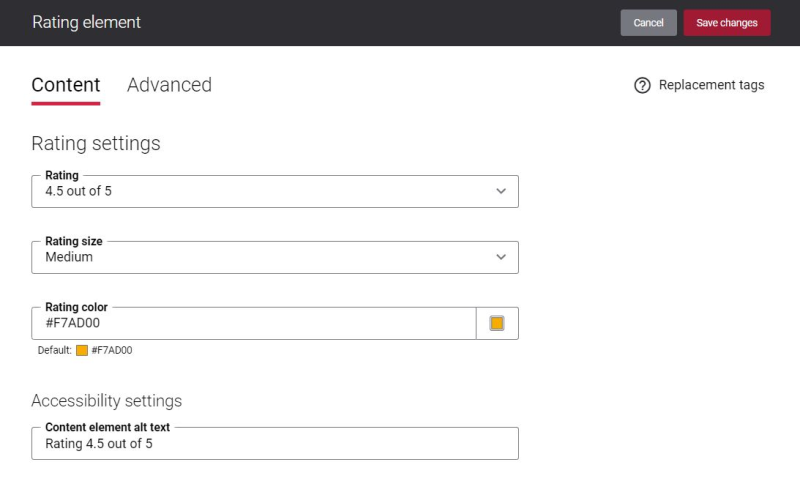Open the Rating dropdown showing 4.5 out of 5
Viewport: 800px width, 495px height.
(275, 191)
